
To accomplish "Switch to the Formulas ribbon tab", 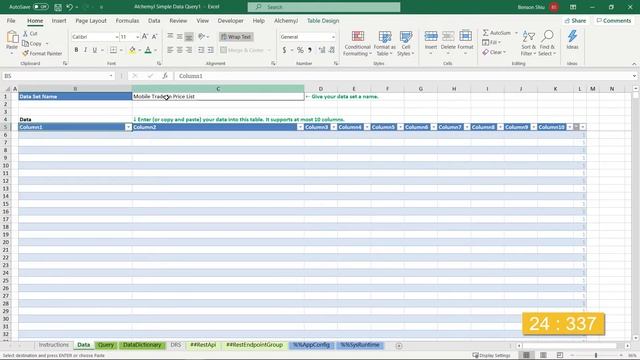I will pyautogui.click(x=127, y=20).
